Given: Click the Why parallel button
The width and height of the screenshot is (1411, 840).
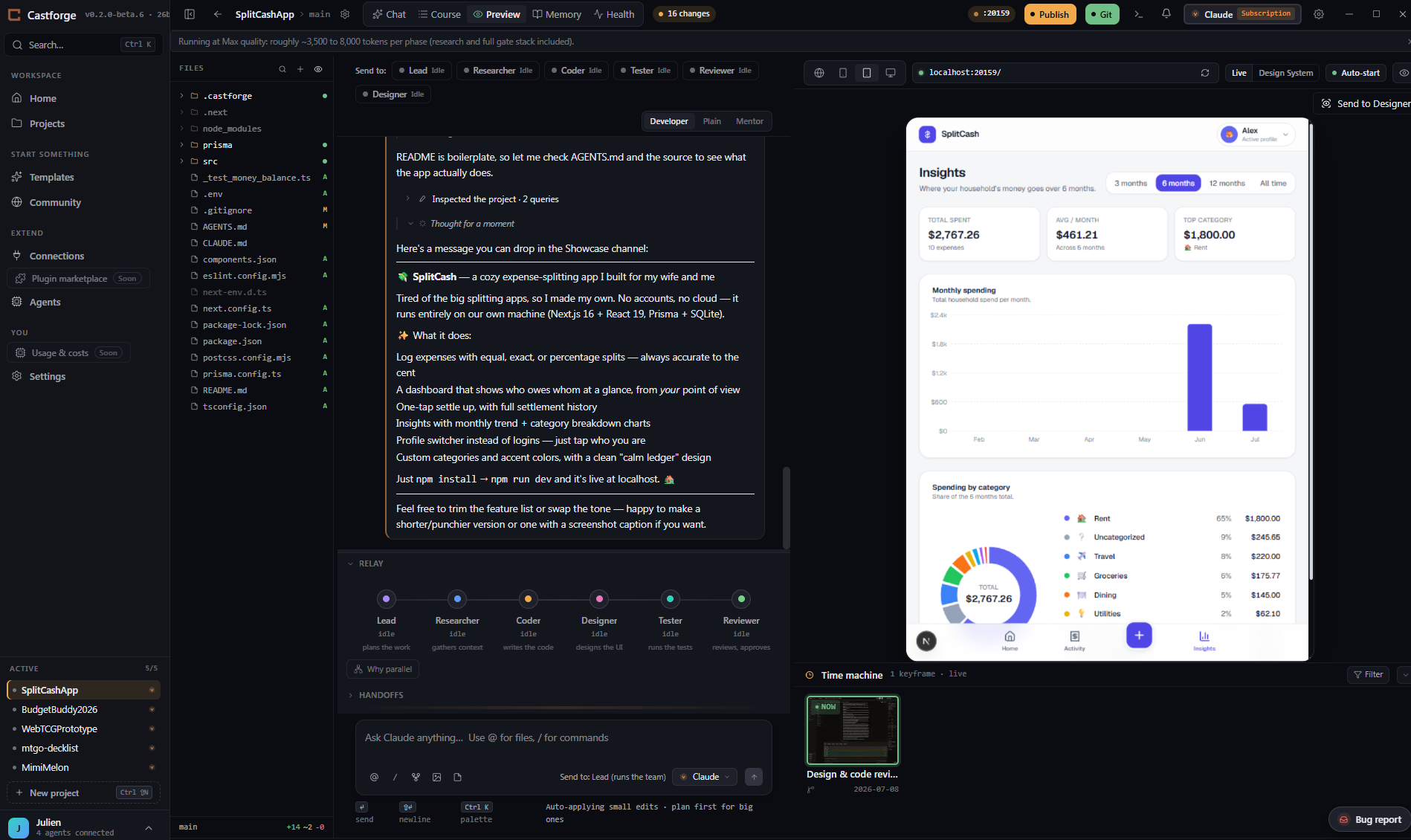Looking at the screenshot, I should click(383, 669).
